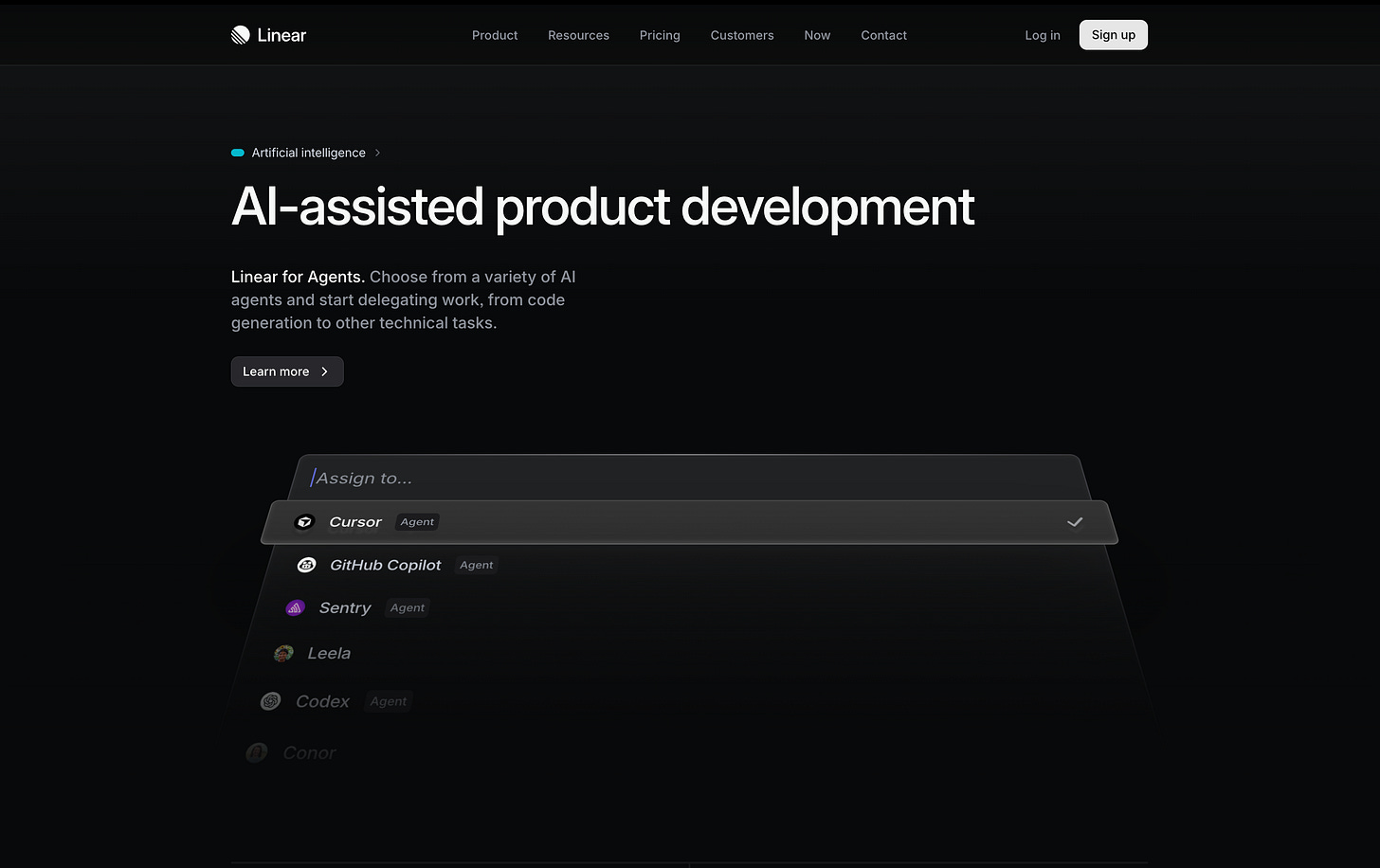The image size is (1380, 868).
Task: Go to the Contact page
Action: point(883,35)
